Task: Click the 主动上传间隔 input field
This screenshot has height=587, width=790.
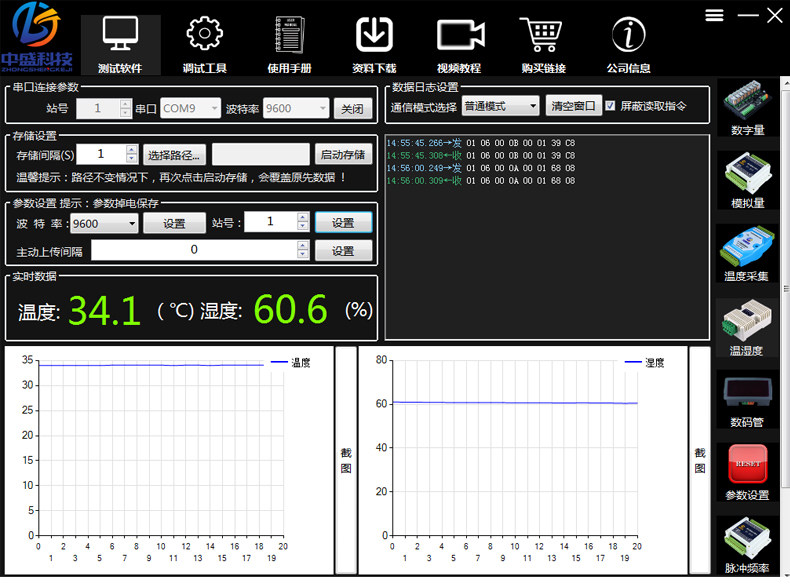Action: point(194,250)
